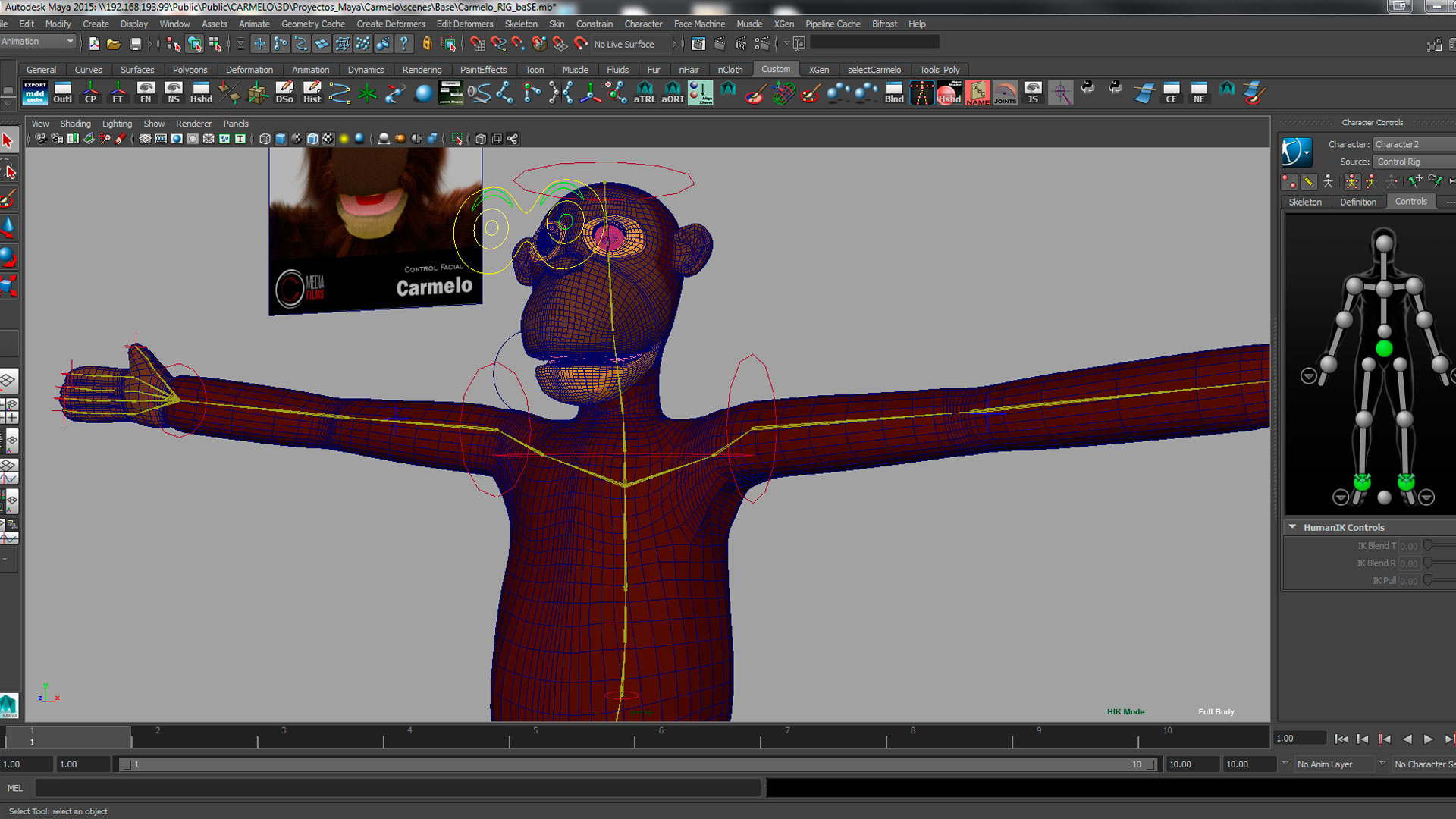1456x819 pixels.
Task: Click the NAME shelf button
Action: pyautogui.click(x=977, y=93)
